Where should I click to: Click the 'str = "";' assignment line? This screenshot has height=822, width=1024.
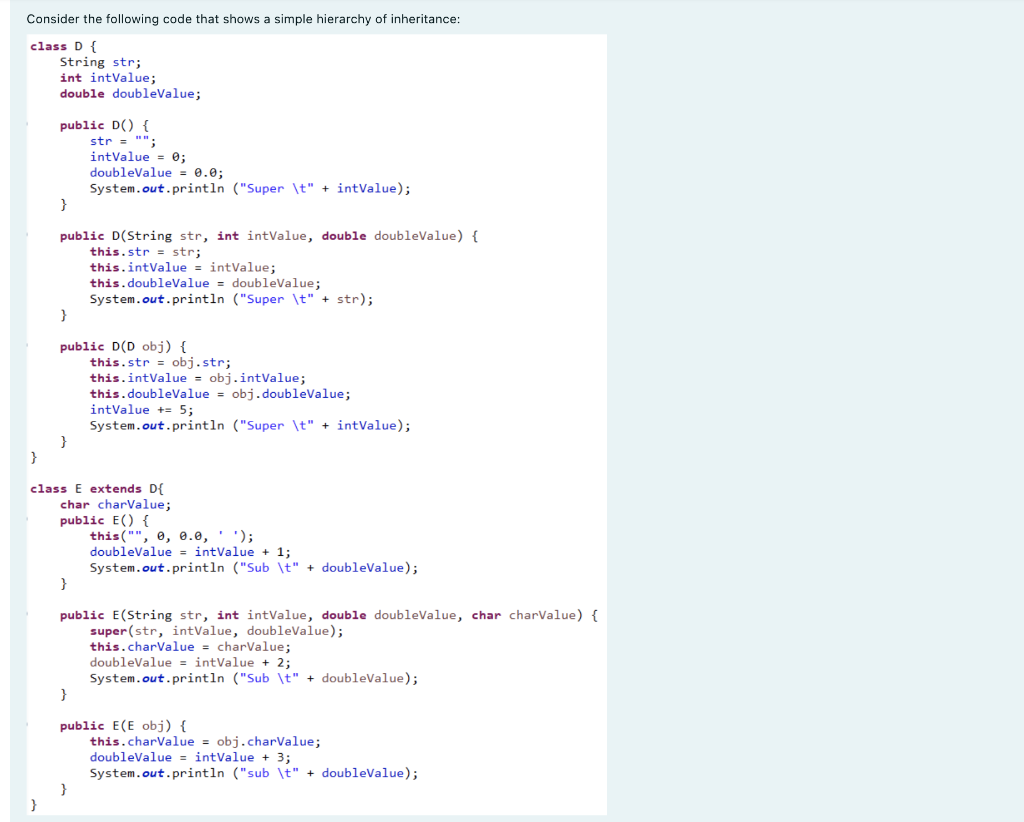point(123,141)
